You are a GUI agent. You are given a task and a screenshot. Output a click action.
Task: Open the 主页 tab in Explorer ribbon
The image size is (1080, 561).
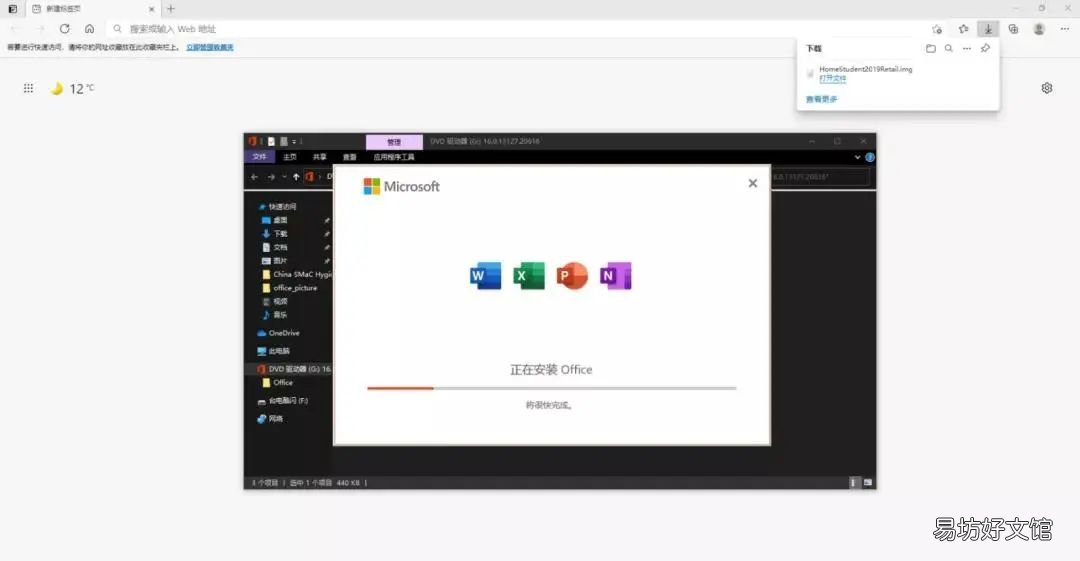[290, 157]
